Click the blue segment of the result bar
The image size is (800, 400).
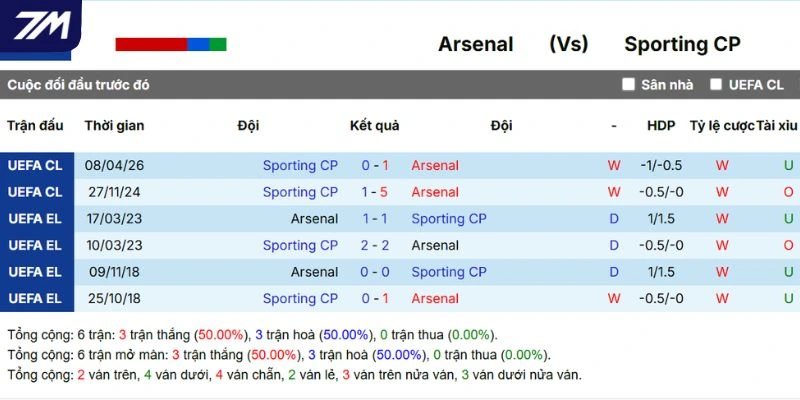198,44
